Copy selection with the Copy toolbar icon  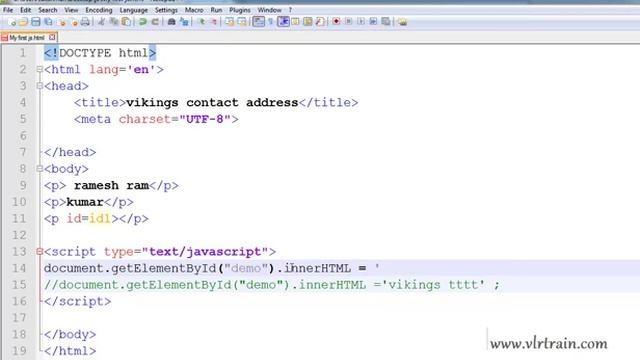tap(113, 22)
